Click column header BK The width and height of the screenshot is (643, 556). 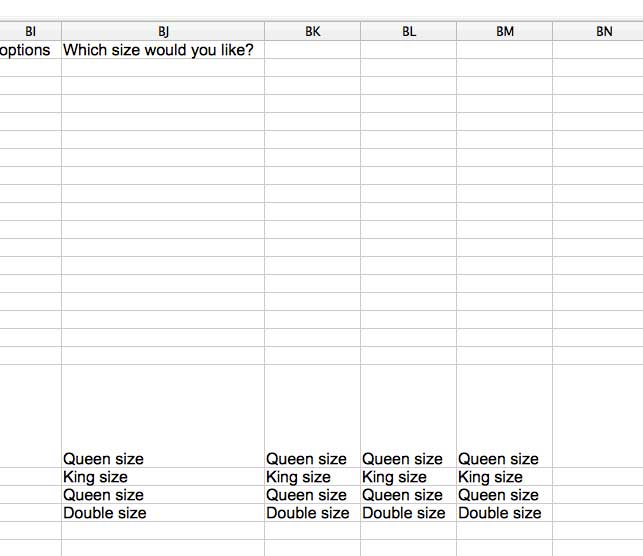click(x=313, y=31)
